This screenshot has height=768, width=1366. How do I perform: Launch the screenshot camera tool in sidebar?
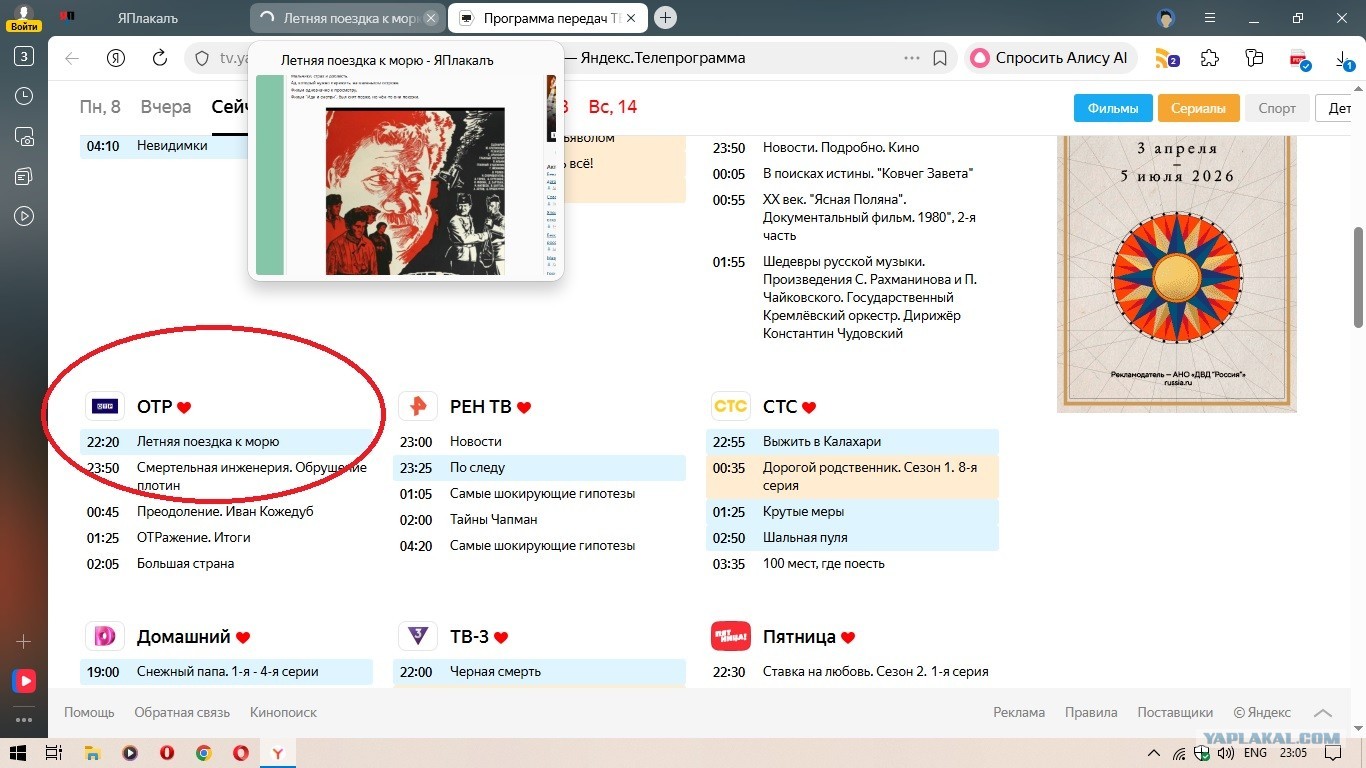coord(24,136)
